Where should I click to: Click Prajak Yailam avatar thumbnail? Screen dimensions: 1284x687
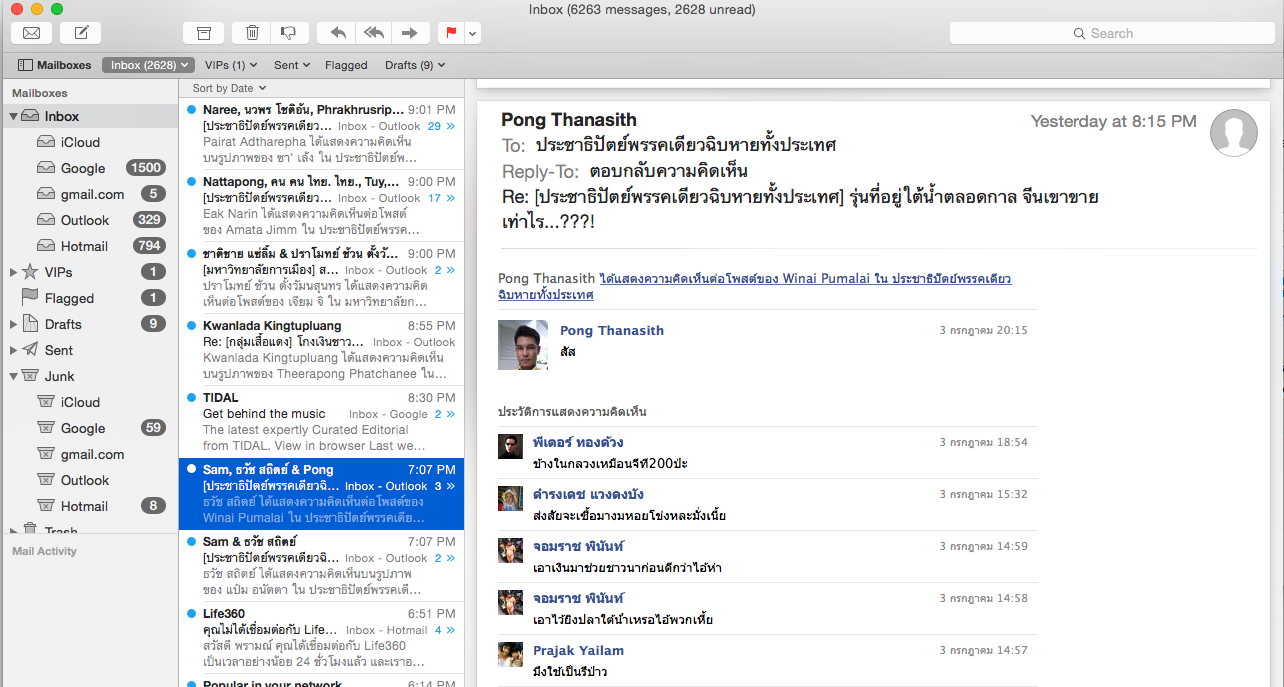[x=511, y=654]
